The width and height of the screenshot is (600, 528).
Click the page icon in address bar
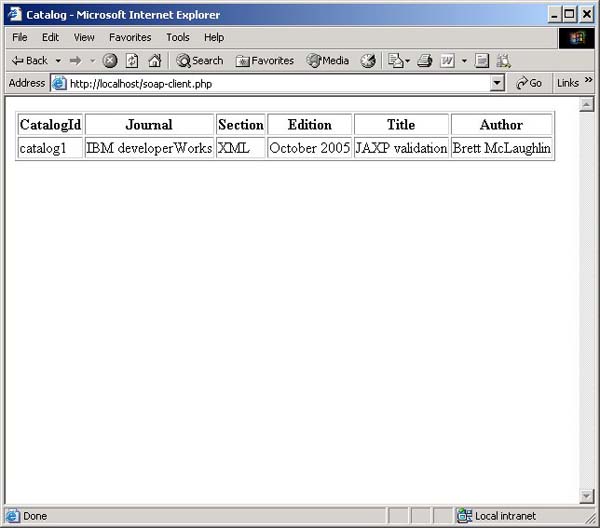(59, 83)
